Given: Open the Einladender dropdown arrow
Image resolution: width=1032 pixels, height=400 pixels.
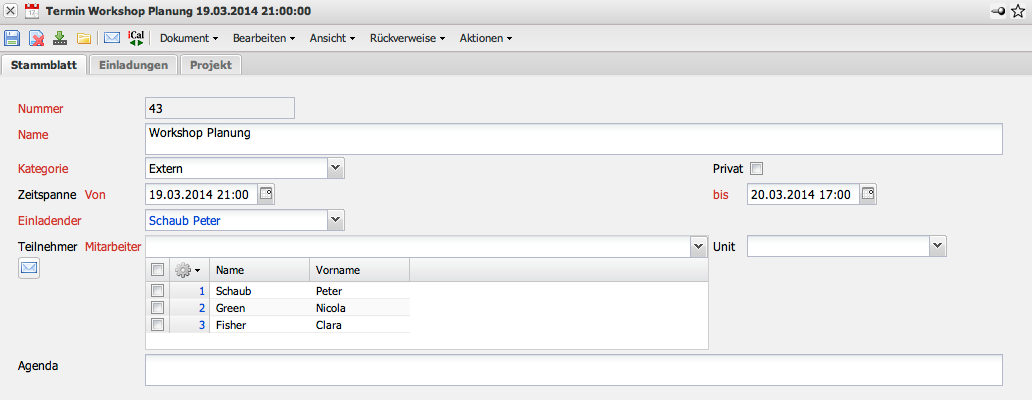Looking at the screenshot, I should click(336, 219).
